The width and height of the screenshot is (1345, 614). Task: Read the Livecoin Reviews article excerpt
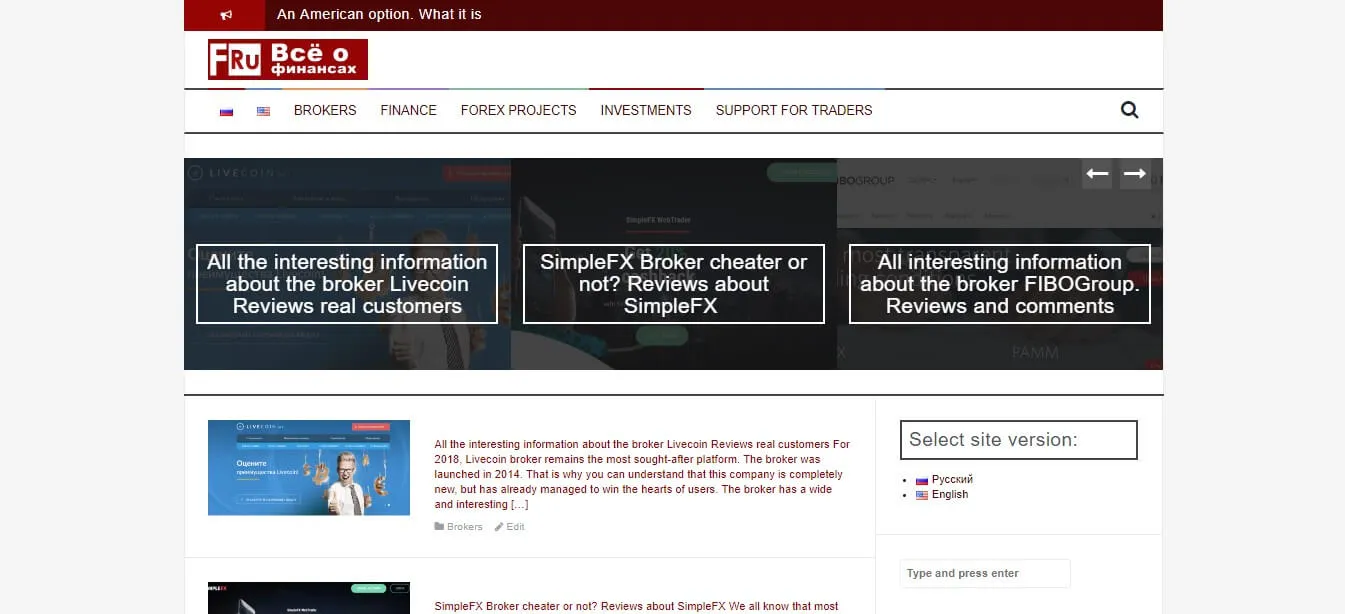[x=641, y=475]
